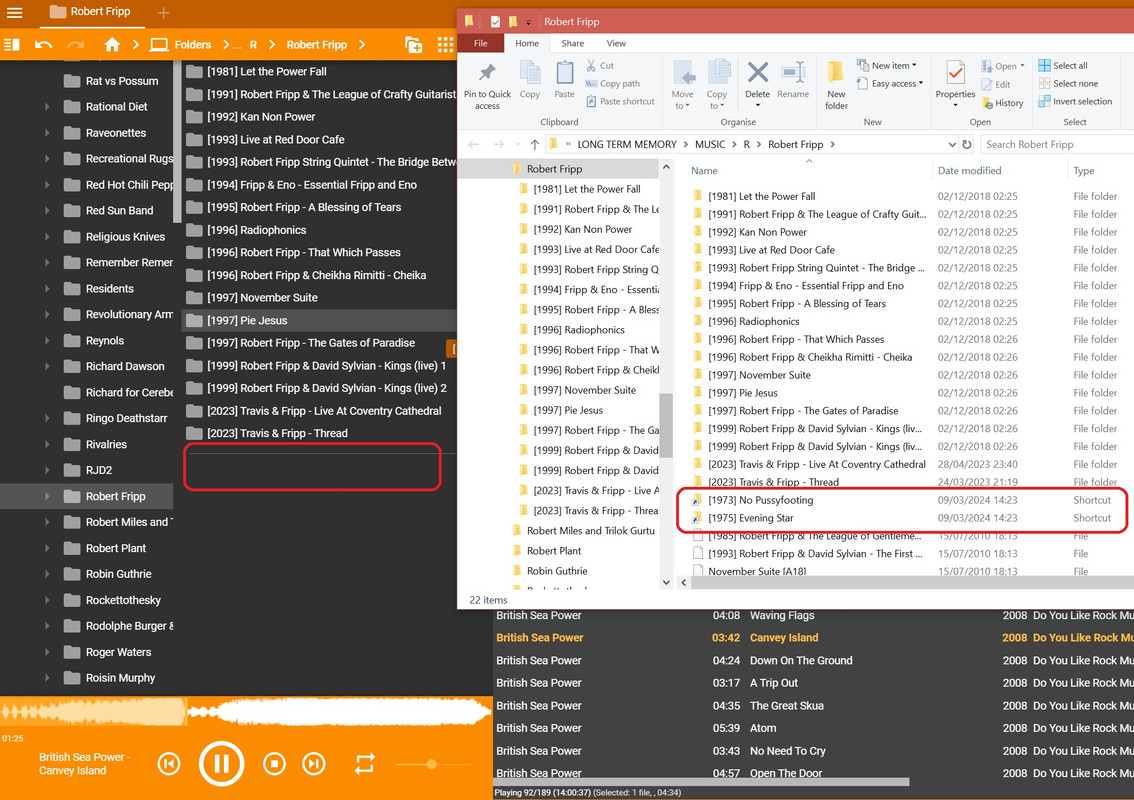Skip to previous track in player

tap(169, 764)
